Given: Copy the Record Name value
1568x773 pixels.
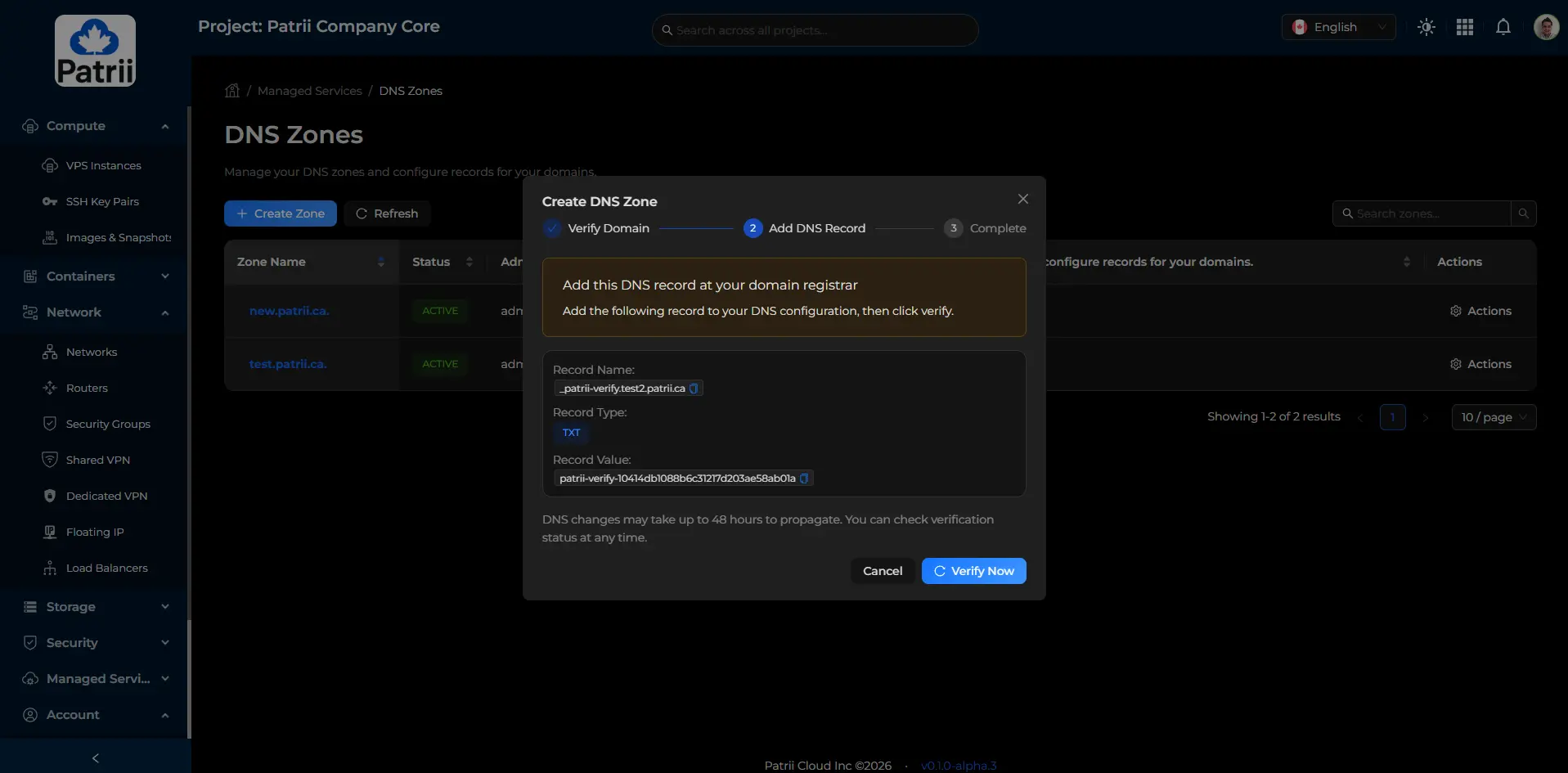Looking at the screenshot, I should click(x=694, y=389).
